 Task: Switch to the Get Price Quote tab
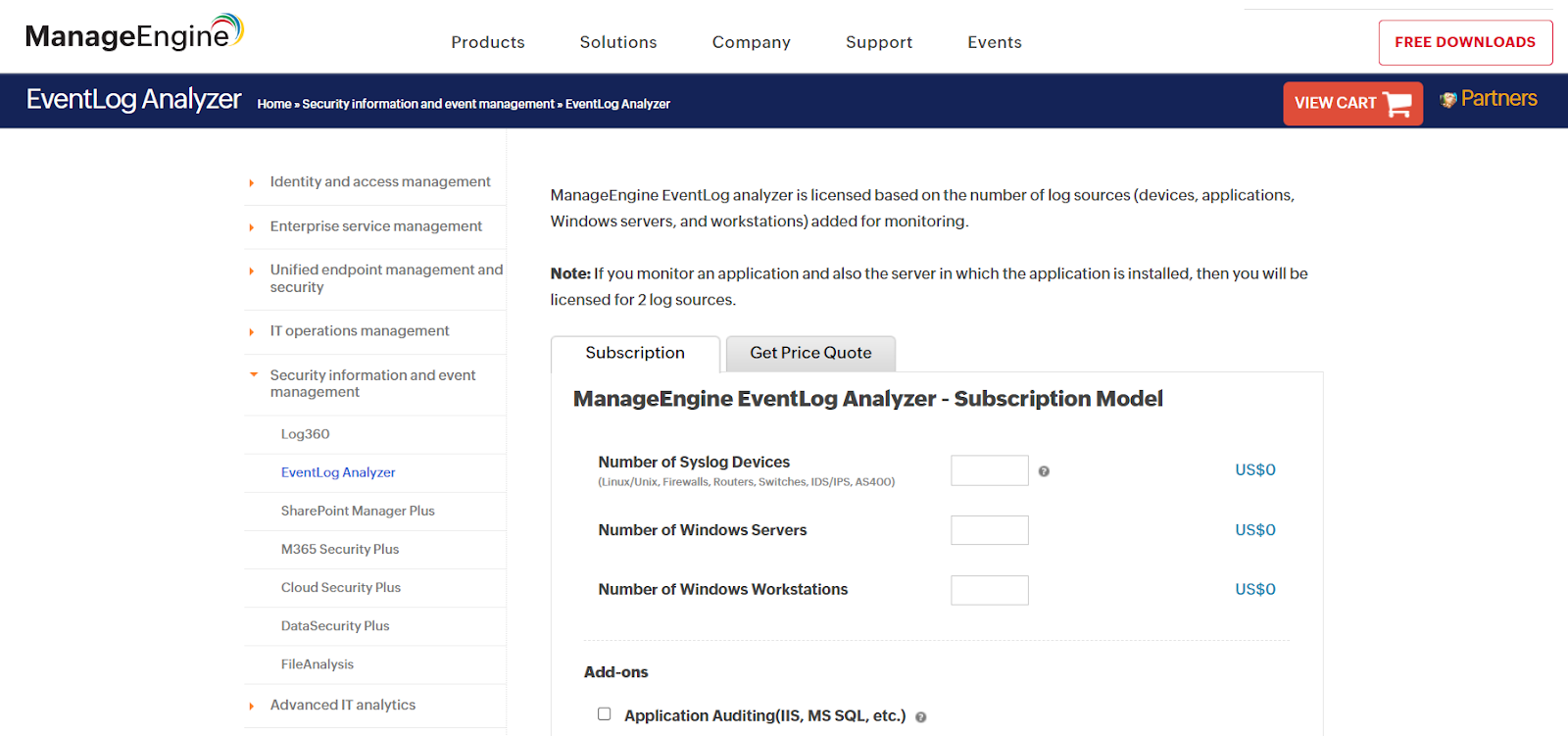(x=810, y=354)
